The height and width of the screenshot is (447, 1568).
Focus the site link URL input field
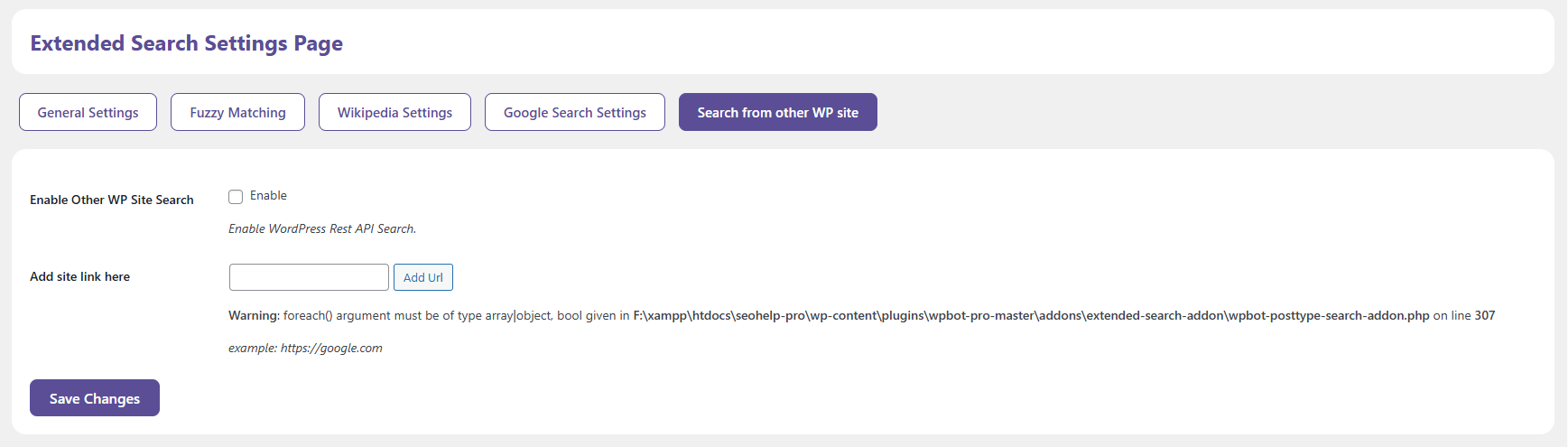tap(309, 277)
